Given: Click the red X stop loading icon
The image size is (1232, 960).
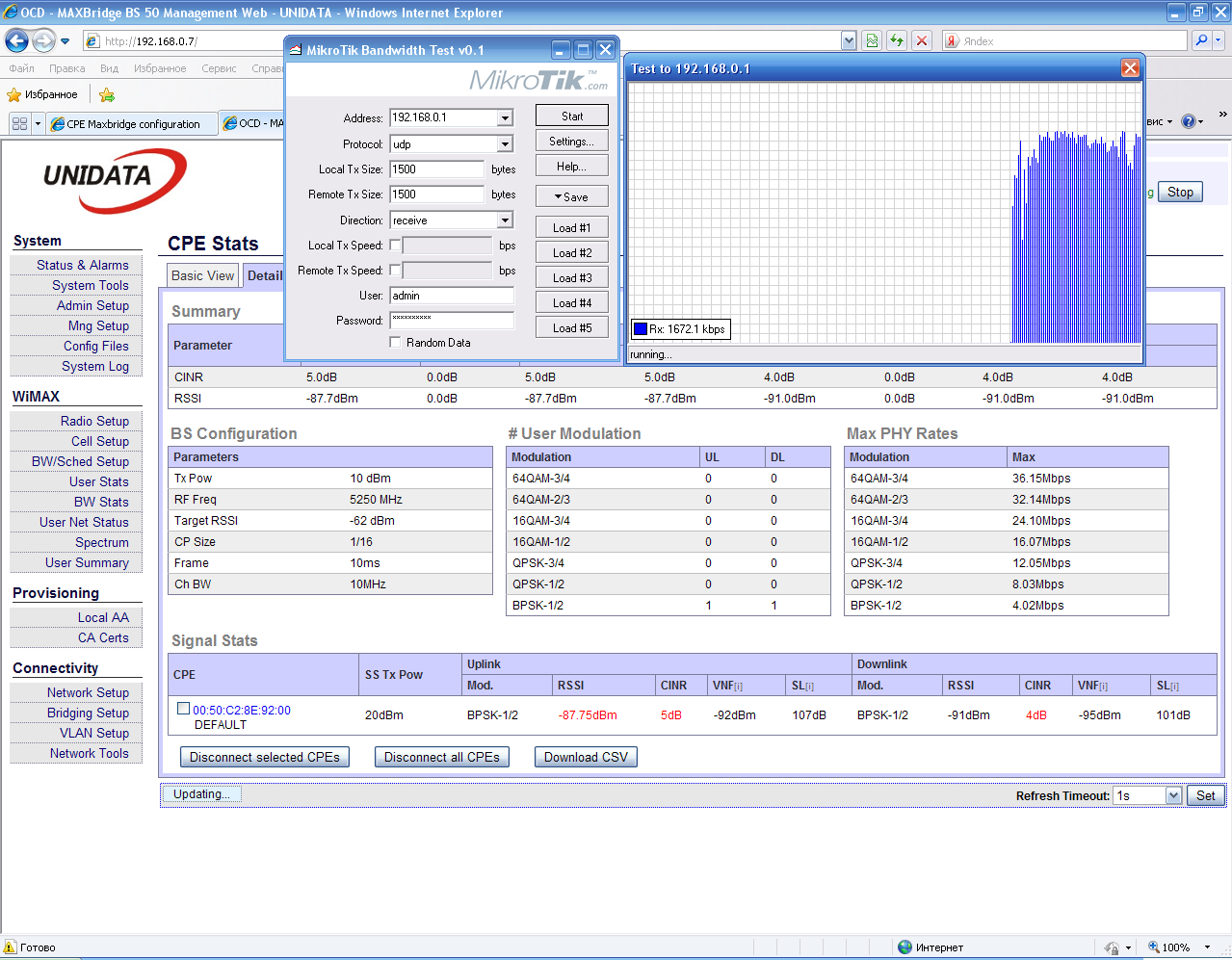Looking at the screenshot, I should point(922,40).
